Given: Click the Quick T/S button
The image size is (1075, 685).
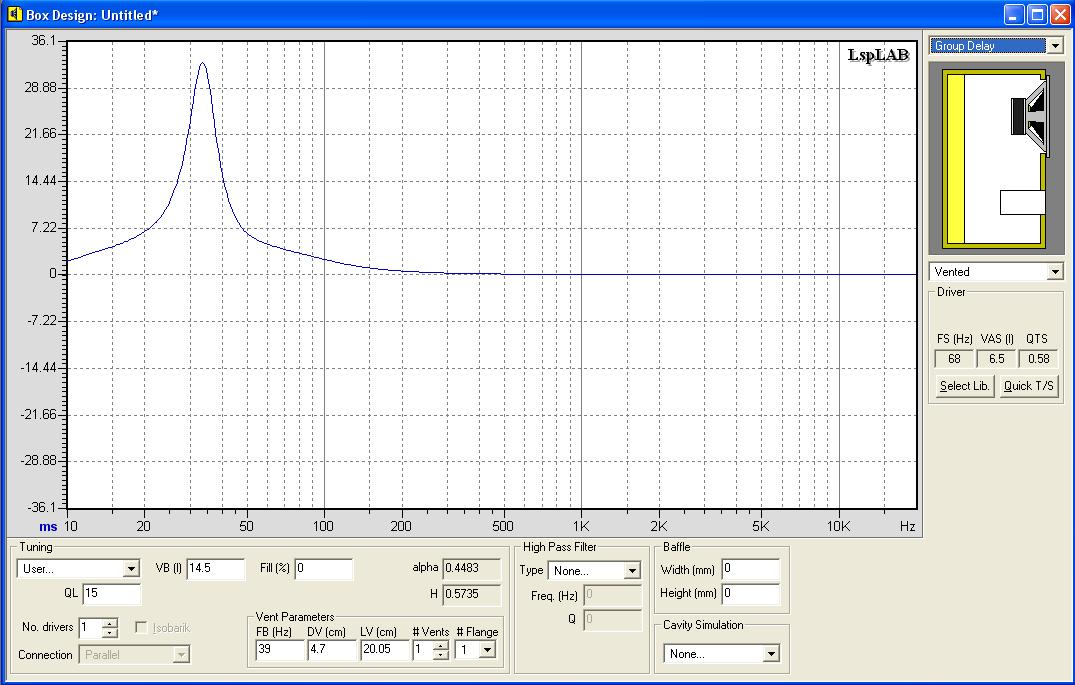Looking at the screenshot, I should click(x=1028, y=386).
